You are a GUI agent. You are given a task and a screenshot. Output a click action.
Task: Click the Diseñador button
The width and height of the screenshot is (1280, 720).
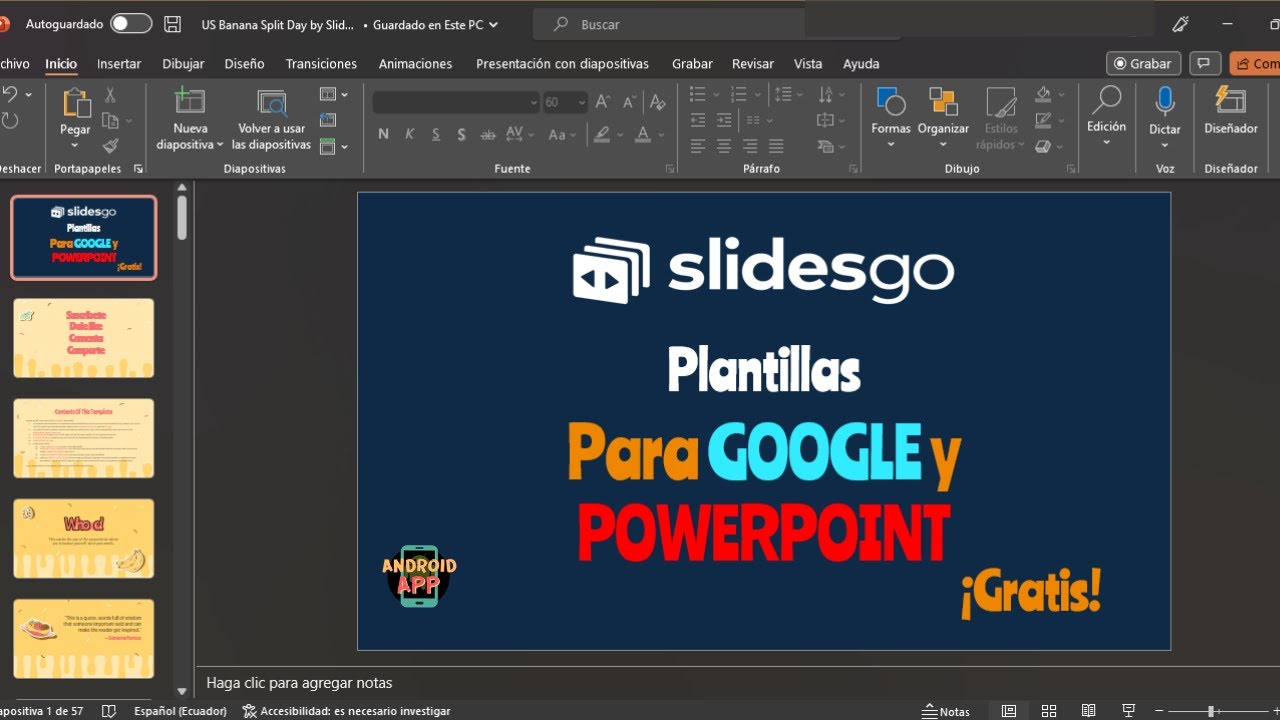(1231, 110)
